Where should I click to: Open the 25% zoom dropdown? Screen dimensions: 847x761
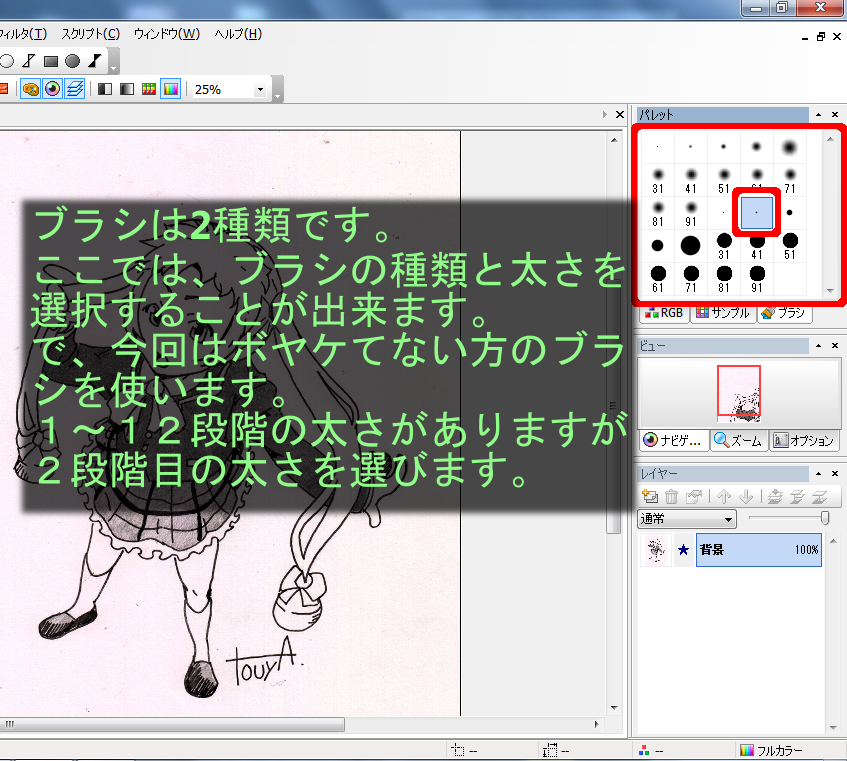pos(261,89)
